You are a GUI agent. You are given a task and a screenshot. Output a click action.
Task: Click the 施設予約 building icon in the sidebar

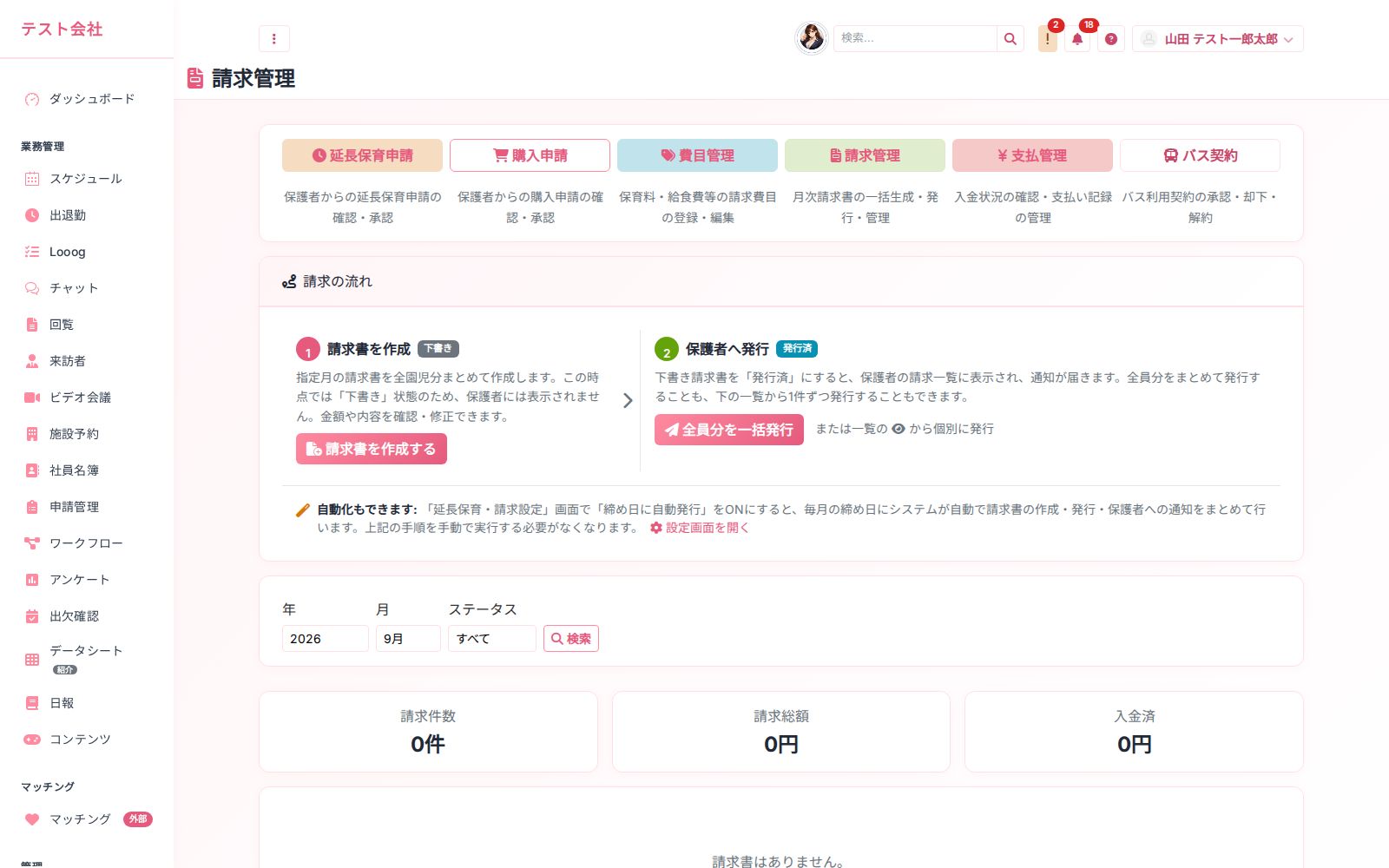pyautogui.click(x=32, y=434)
